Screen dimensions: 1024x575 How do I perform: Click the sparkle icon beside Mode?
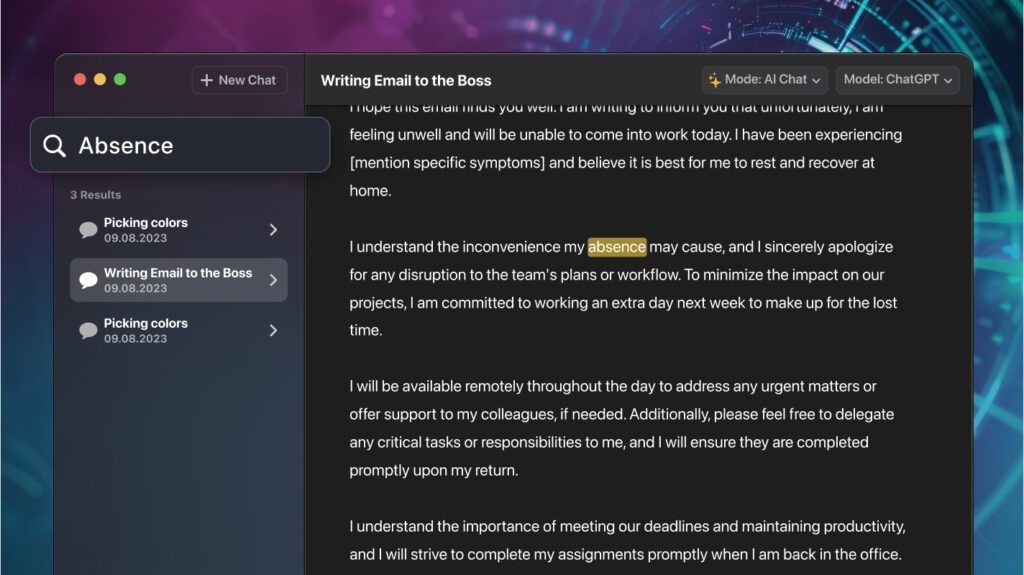pos(714,80)
